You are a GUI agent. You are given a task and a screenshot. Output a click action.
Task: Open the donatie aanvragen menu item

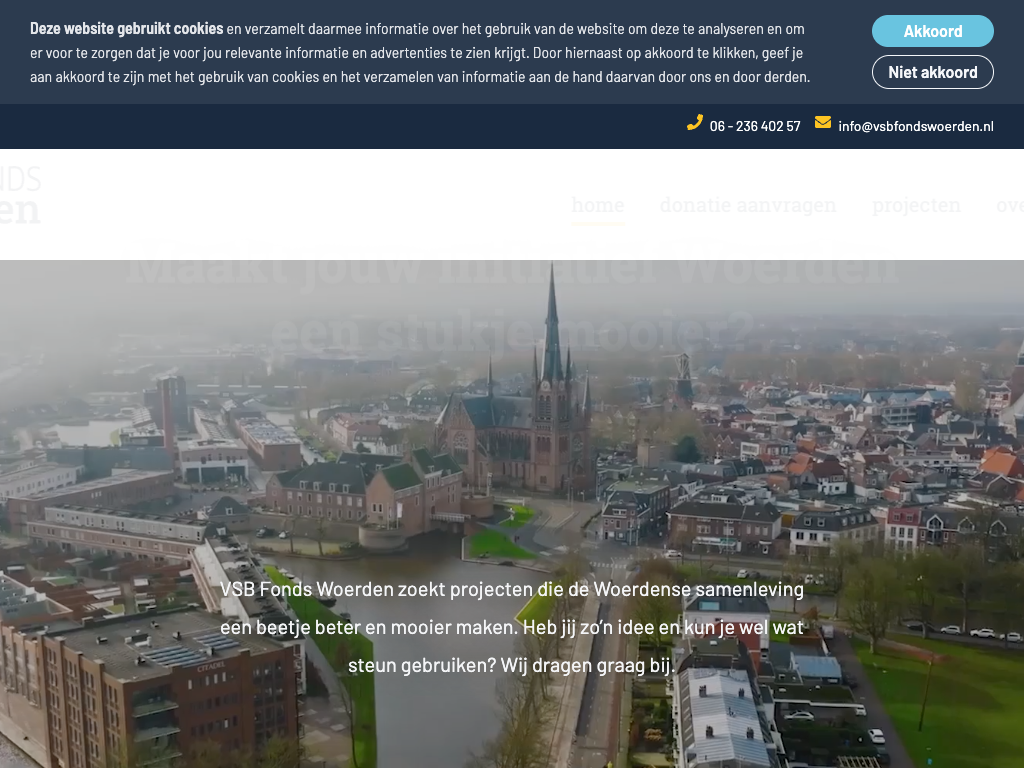point(747,205)
